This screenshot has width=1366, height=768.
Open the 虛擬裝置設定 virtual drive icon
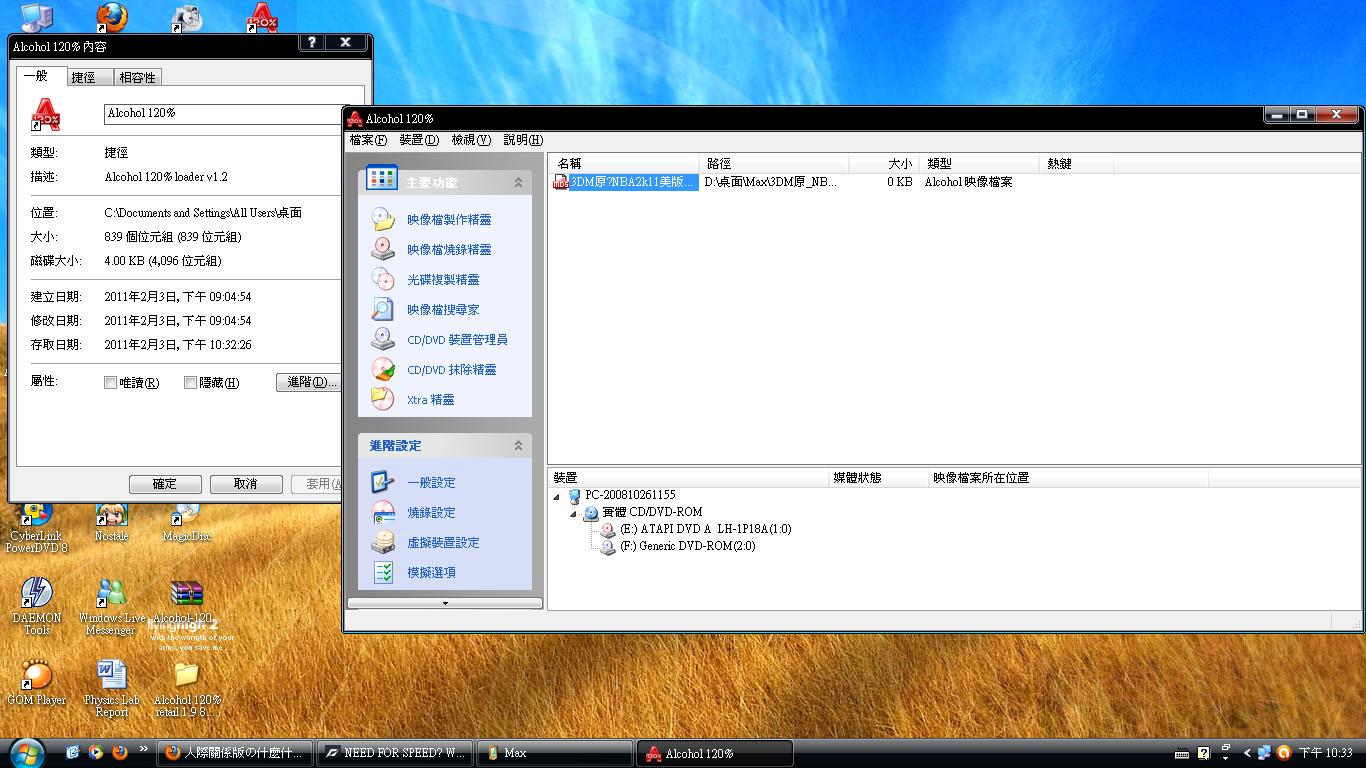tap(382, 542)
